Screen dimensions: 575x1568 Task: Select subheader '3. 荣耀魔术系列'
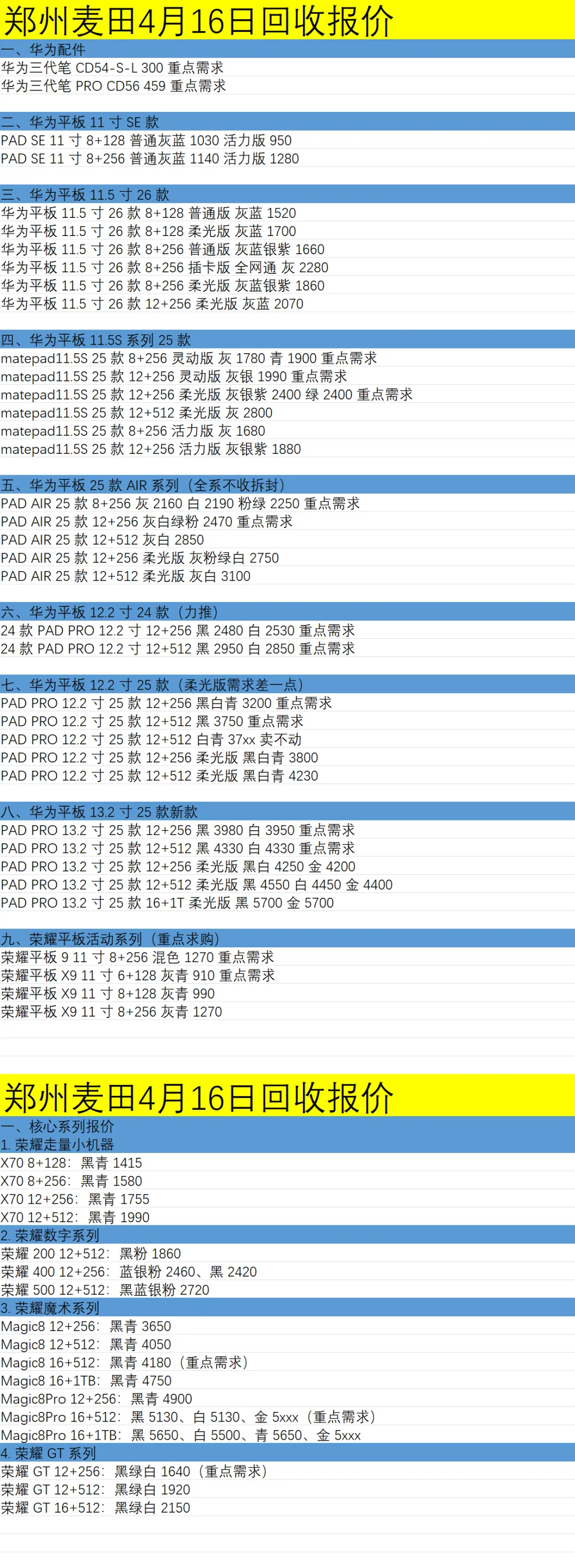point(287,1308)
